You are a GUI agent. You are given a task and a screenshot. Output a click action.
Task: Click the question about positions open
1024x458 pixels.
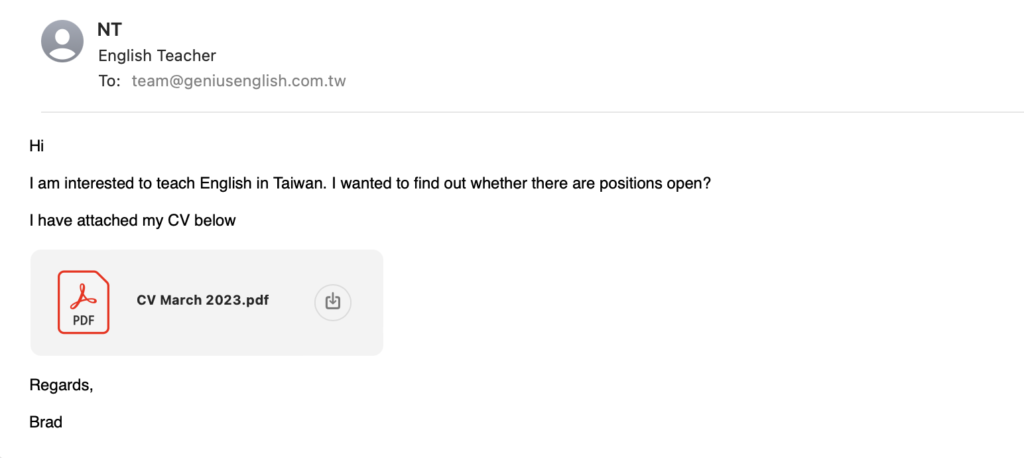coord(521,184)
